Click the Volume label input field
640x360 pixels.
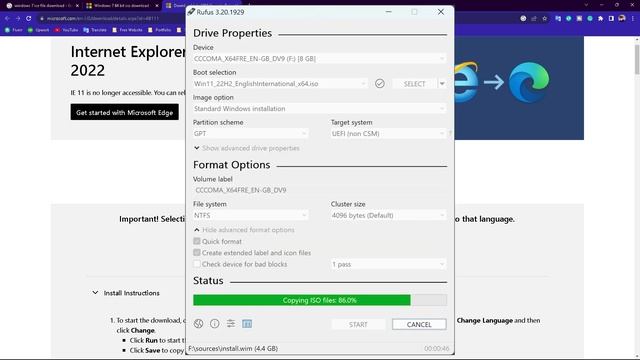pyautogui.click(x=320, y=190)
